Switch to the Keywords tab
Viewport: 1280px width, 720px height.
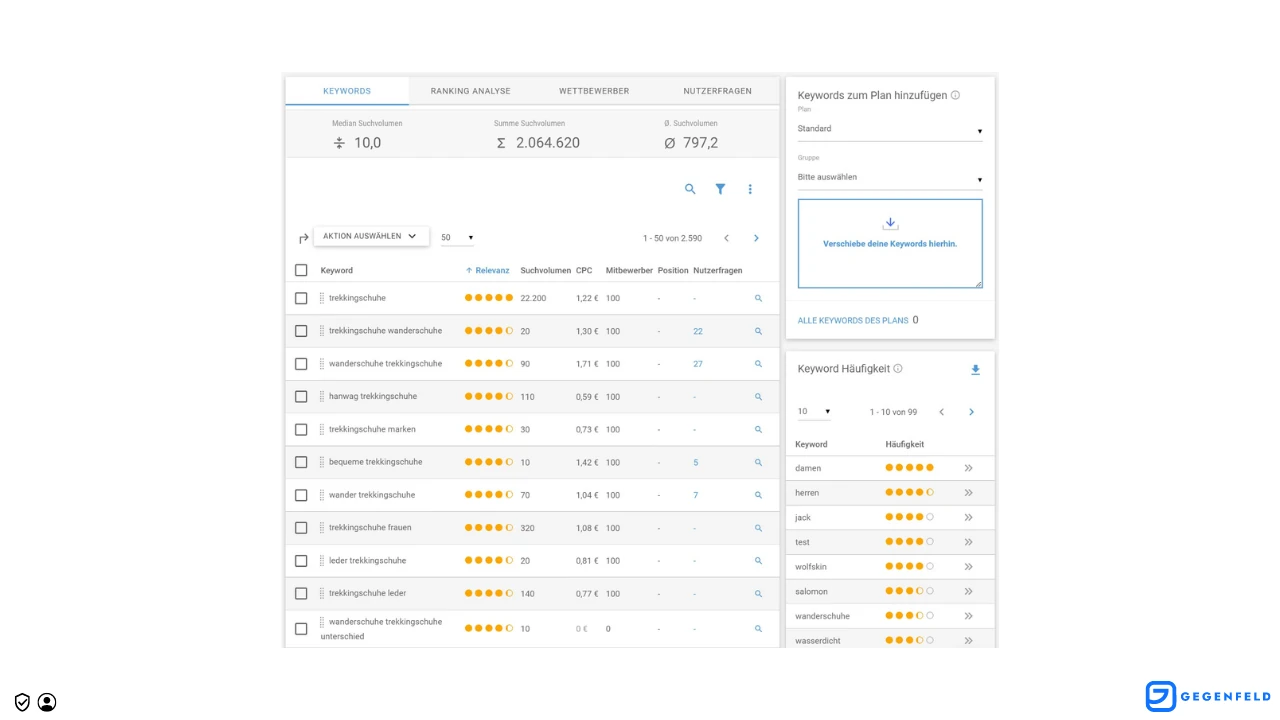click(x=347, y=91)
